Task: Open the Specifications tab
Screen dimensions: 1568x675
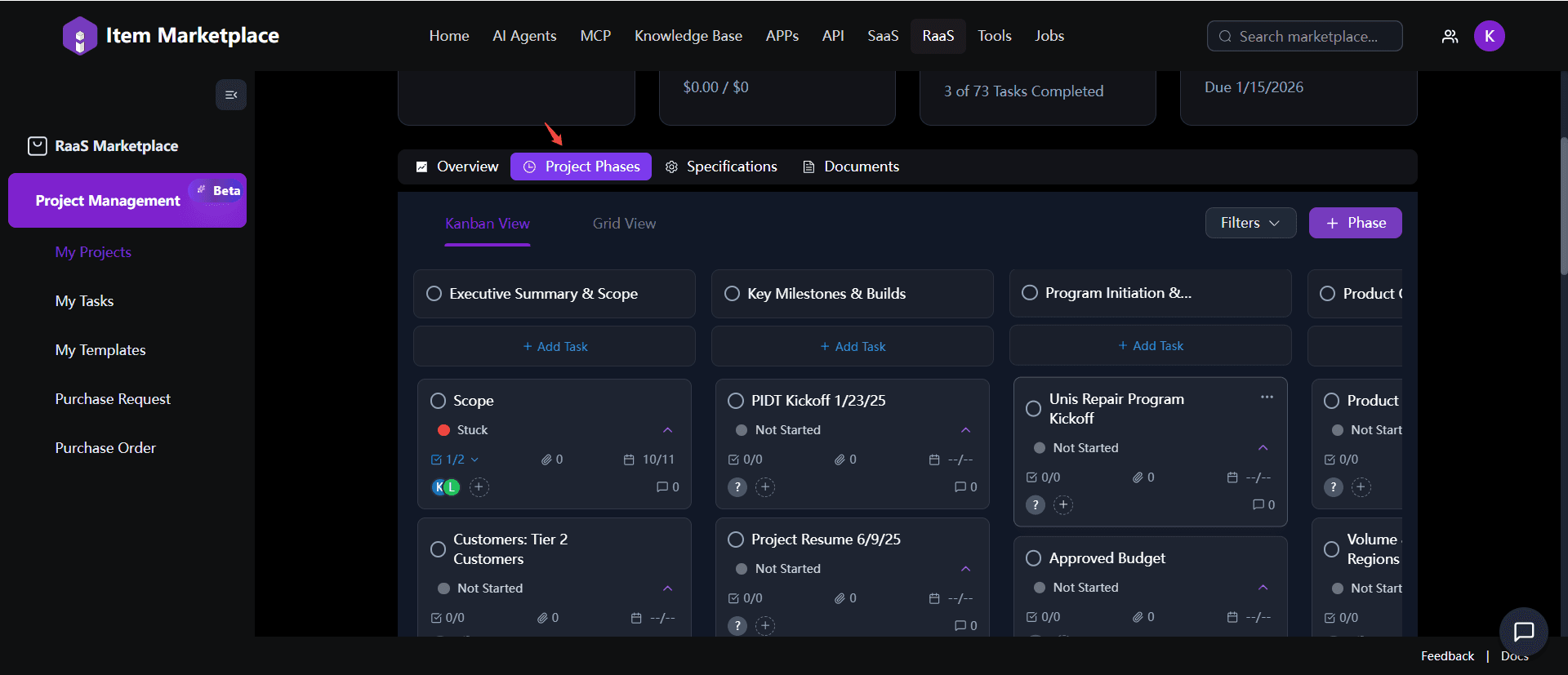Action: click(722, 167)
